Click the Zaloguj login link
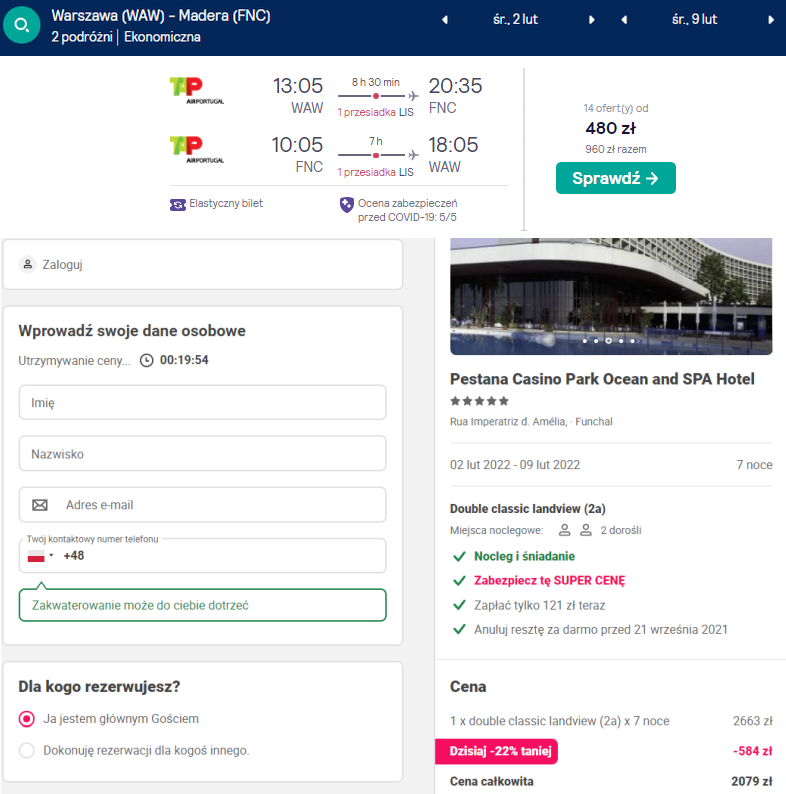Viewport: 786px width, 794px height. coord(62,265)
